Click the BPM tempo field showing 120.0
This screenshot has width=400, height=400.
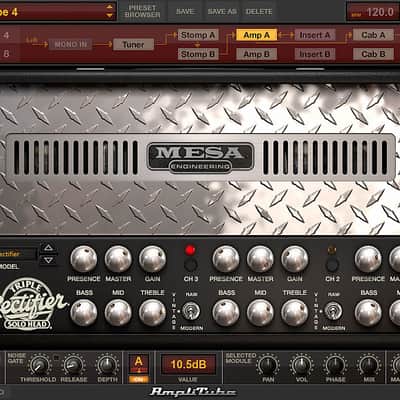pyautogui.click(x=373, y=12)
